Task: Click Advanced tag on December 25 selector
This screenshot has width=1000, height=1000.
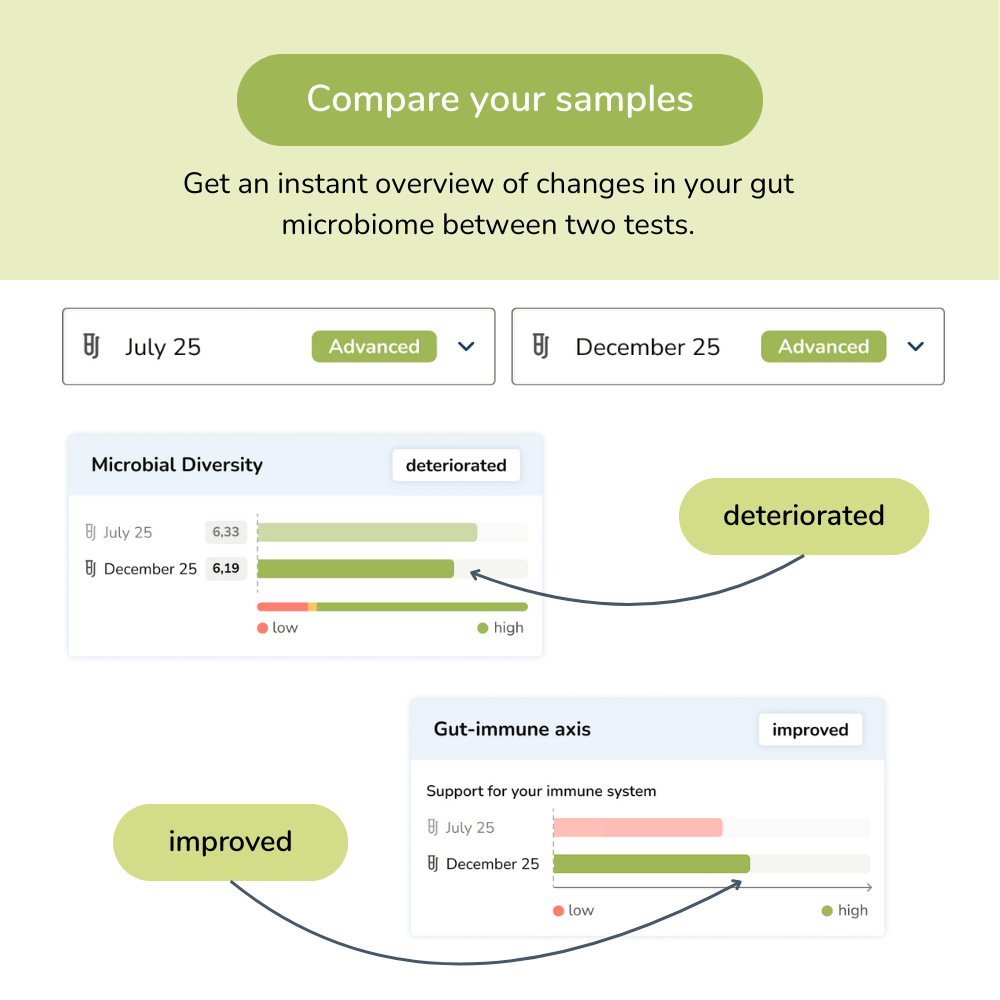Action: click(x=823, y=347)
